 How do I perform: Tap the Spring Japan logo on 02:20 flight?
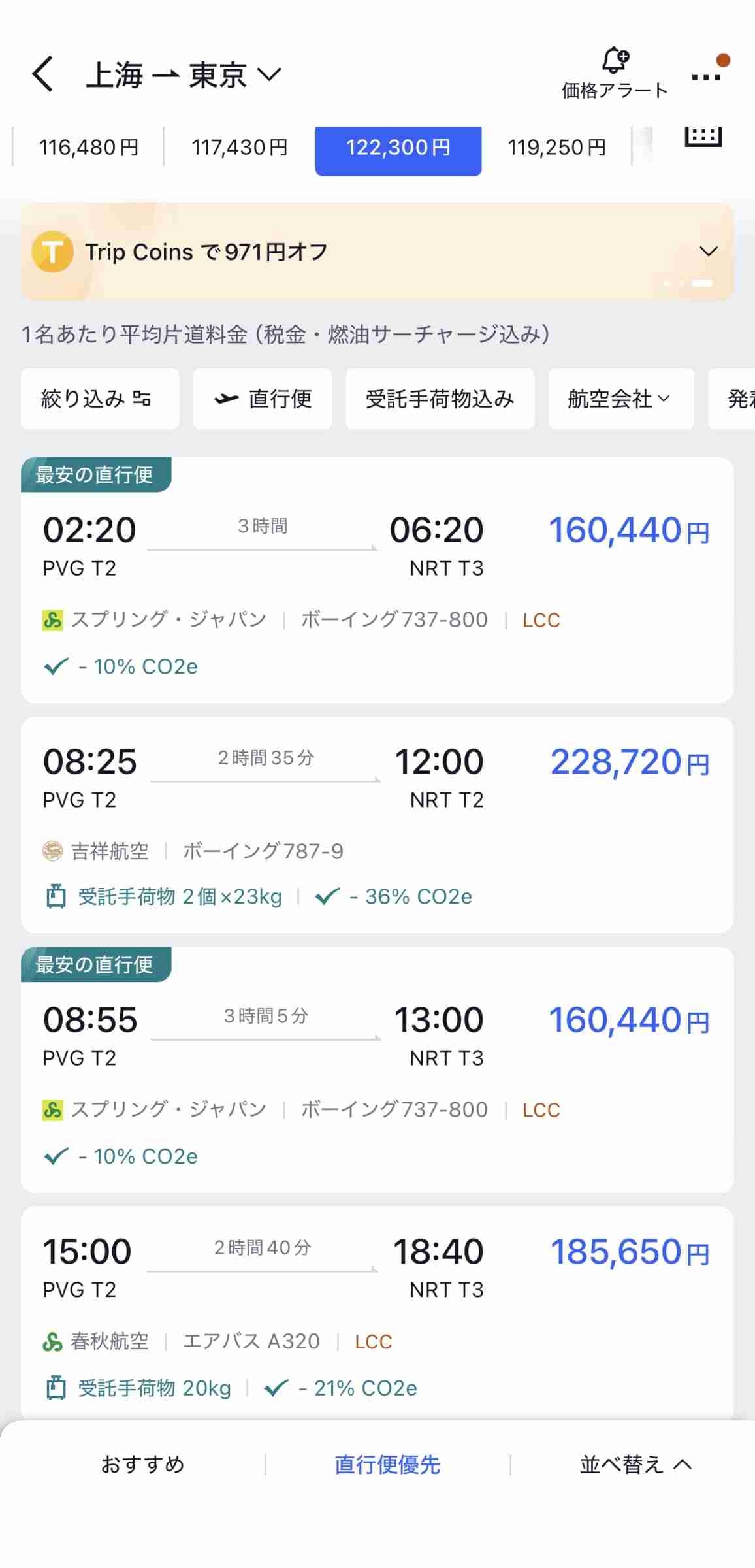click(x=53, y=619)
